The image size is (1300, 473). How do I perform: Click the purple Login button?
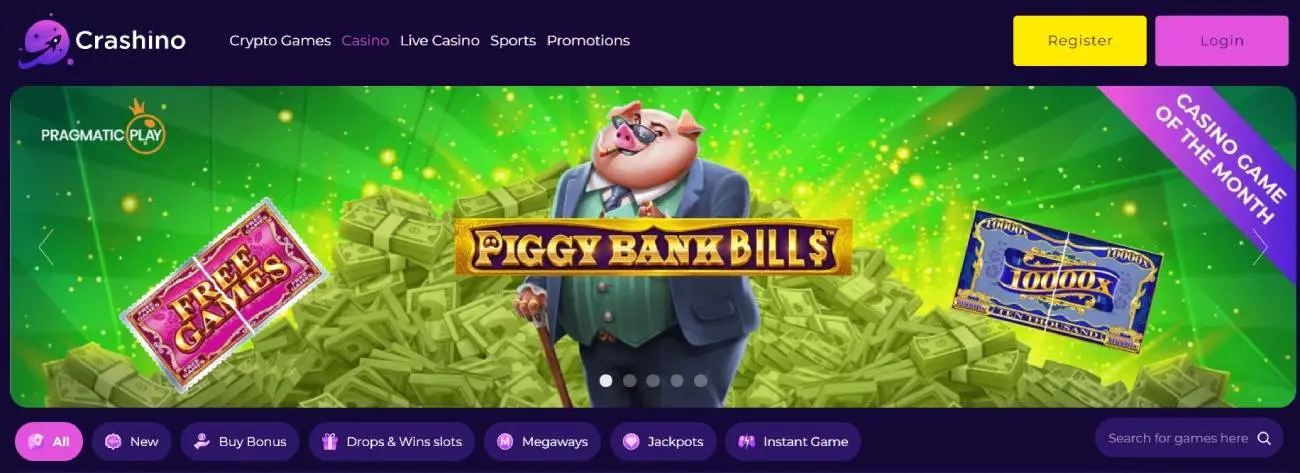point(1222,41)
